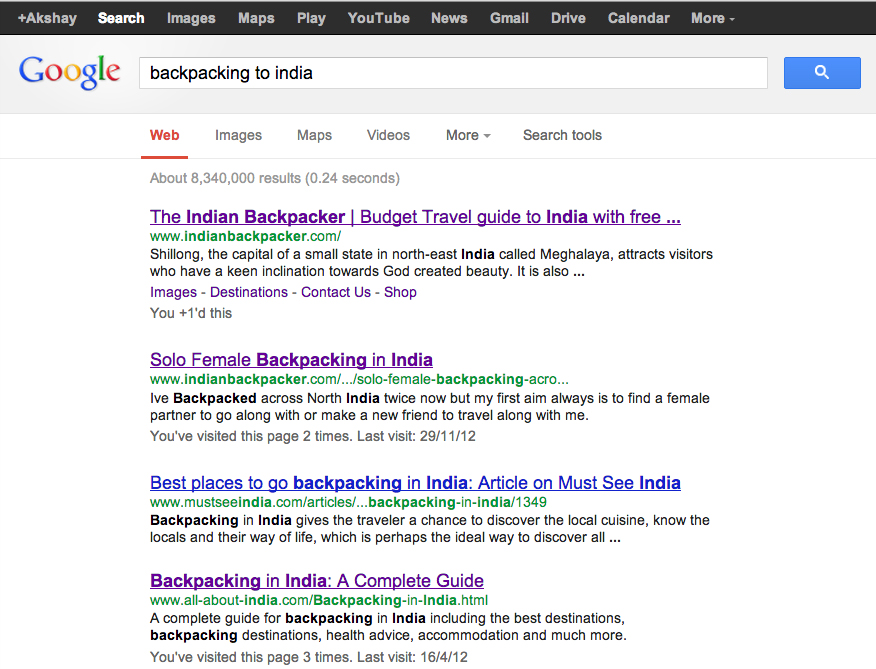This screenshot has height=669, width=876.
Task: Click 'You've visited this page 3 times' note
Action: point(308,657)
